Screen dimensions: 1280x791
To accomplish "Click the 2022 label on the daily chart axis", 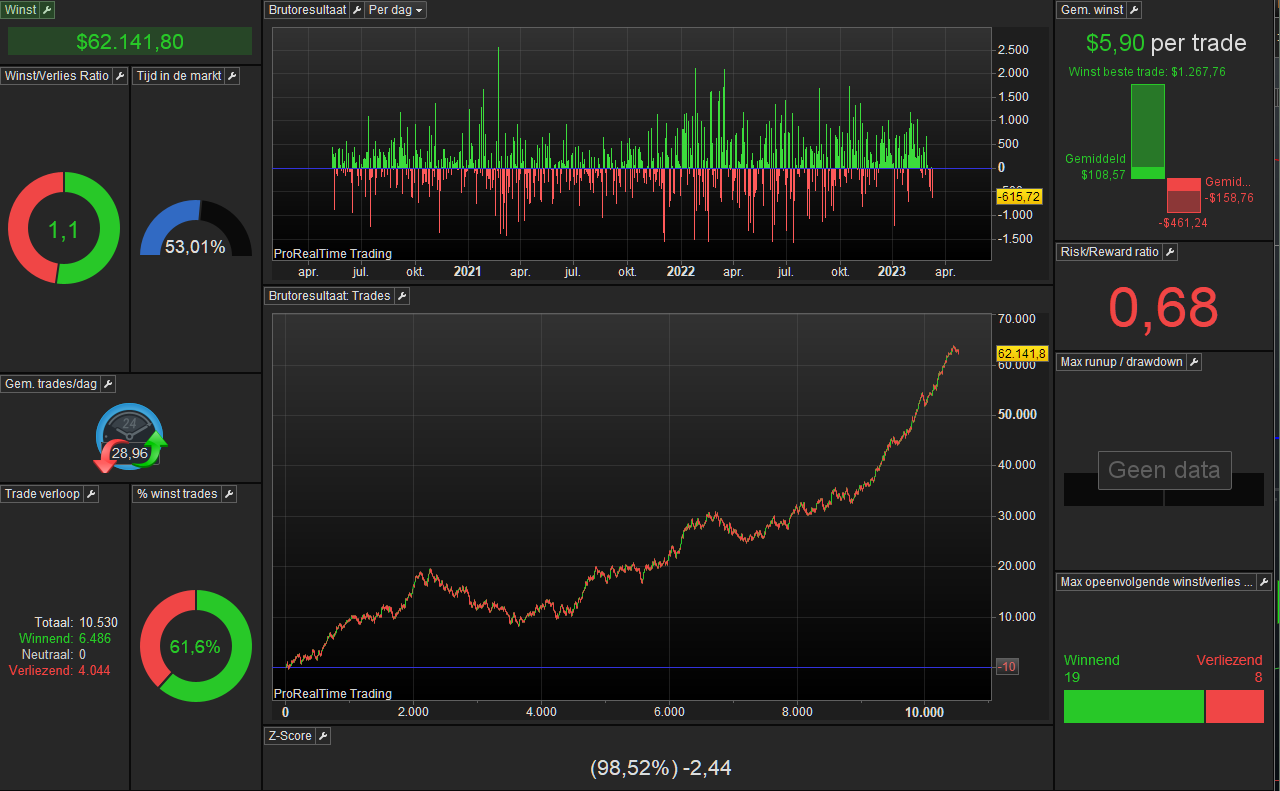I will 680,271.
